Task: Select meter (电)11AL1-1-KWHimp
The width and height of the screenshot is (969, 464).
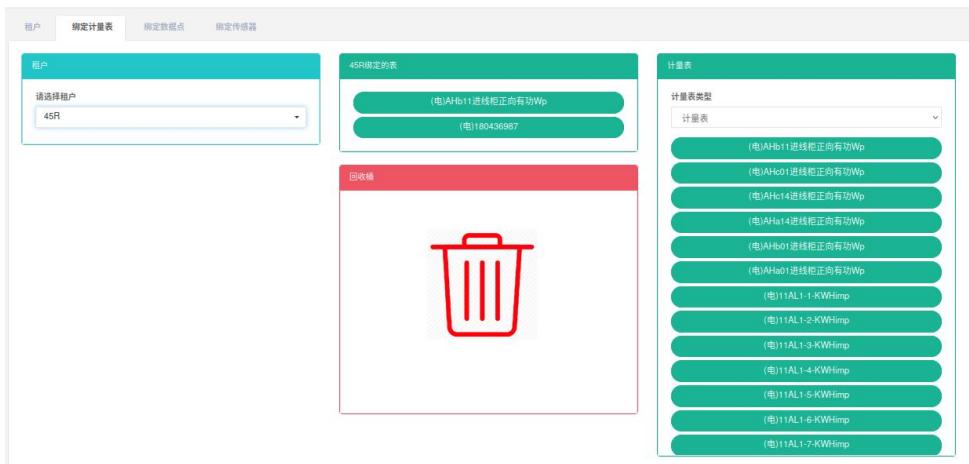Action: coord(806,296)
